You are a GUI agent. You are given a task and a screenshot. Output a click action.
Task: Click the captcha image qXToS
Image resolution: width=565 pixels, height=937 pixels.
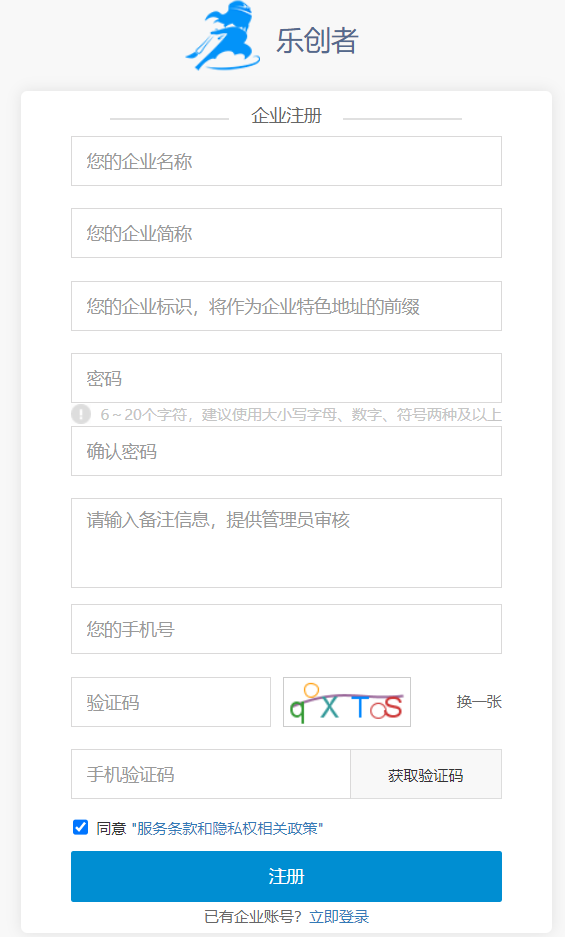[x=347, y=702]
